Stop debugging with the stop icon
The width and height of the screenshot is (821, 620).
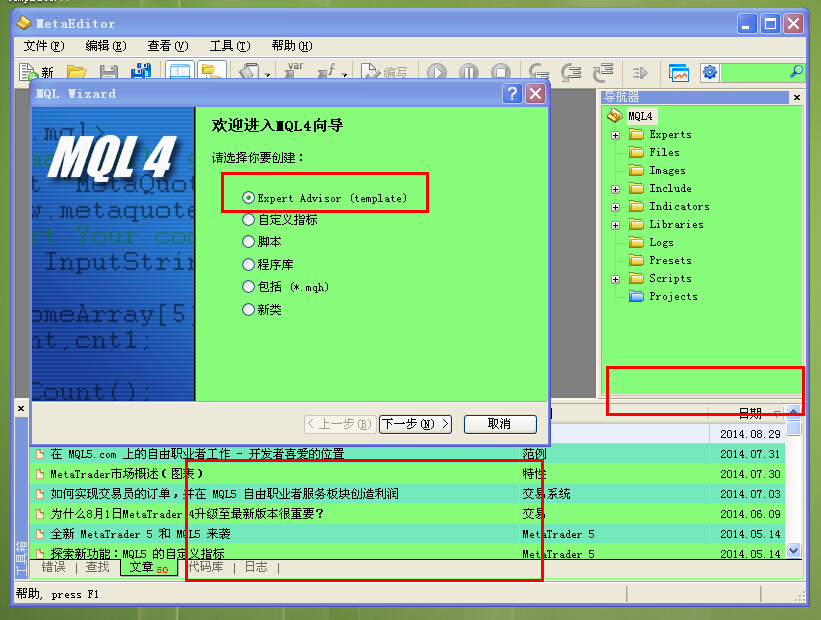(501, 72)
